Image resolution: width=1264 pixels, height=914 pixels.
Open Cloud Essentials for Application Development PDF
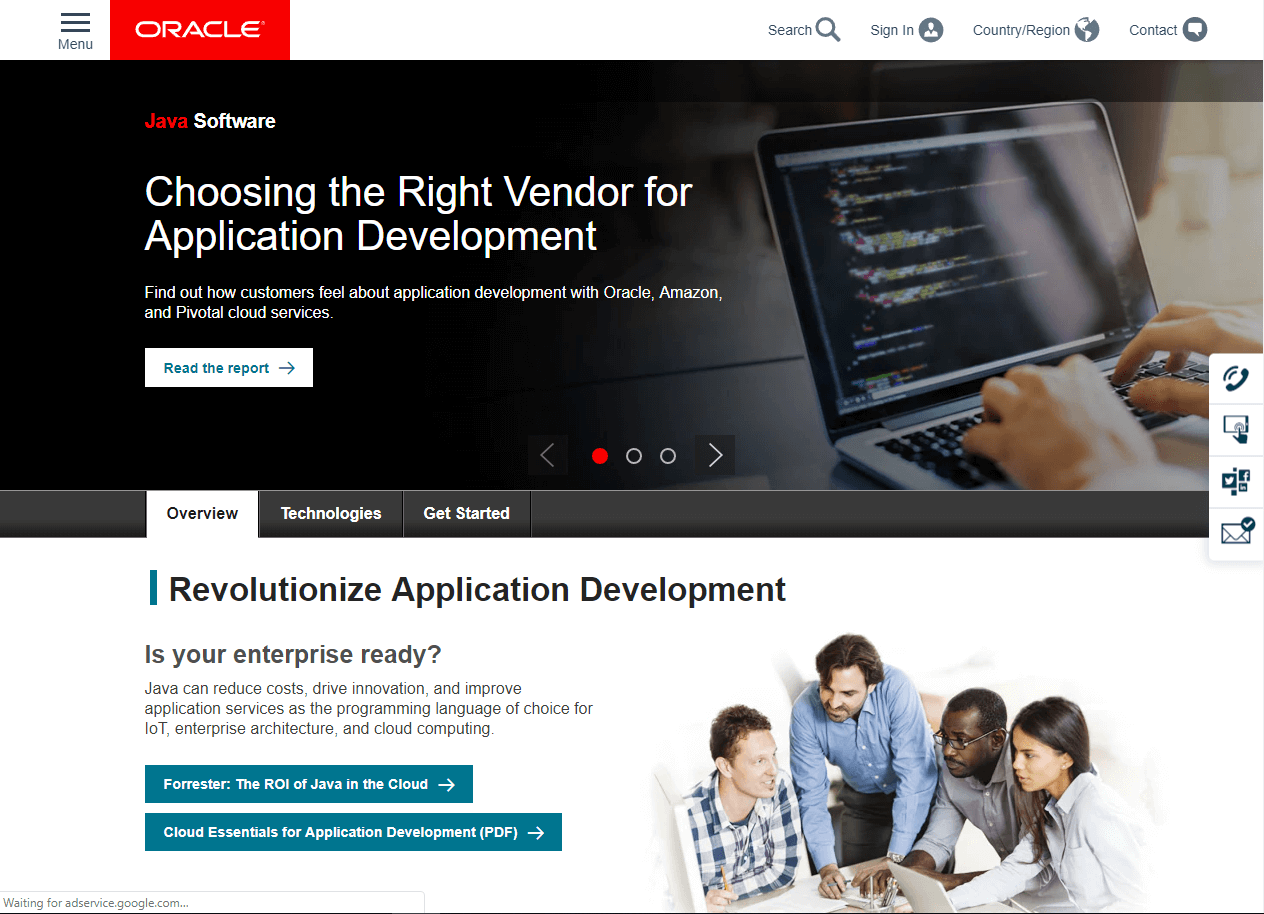(x=353, y=832)
